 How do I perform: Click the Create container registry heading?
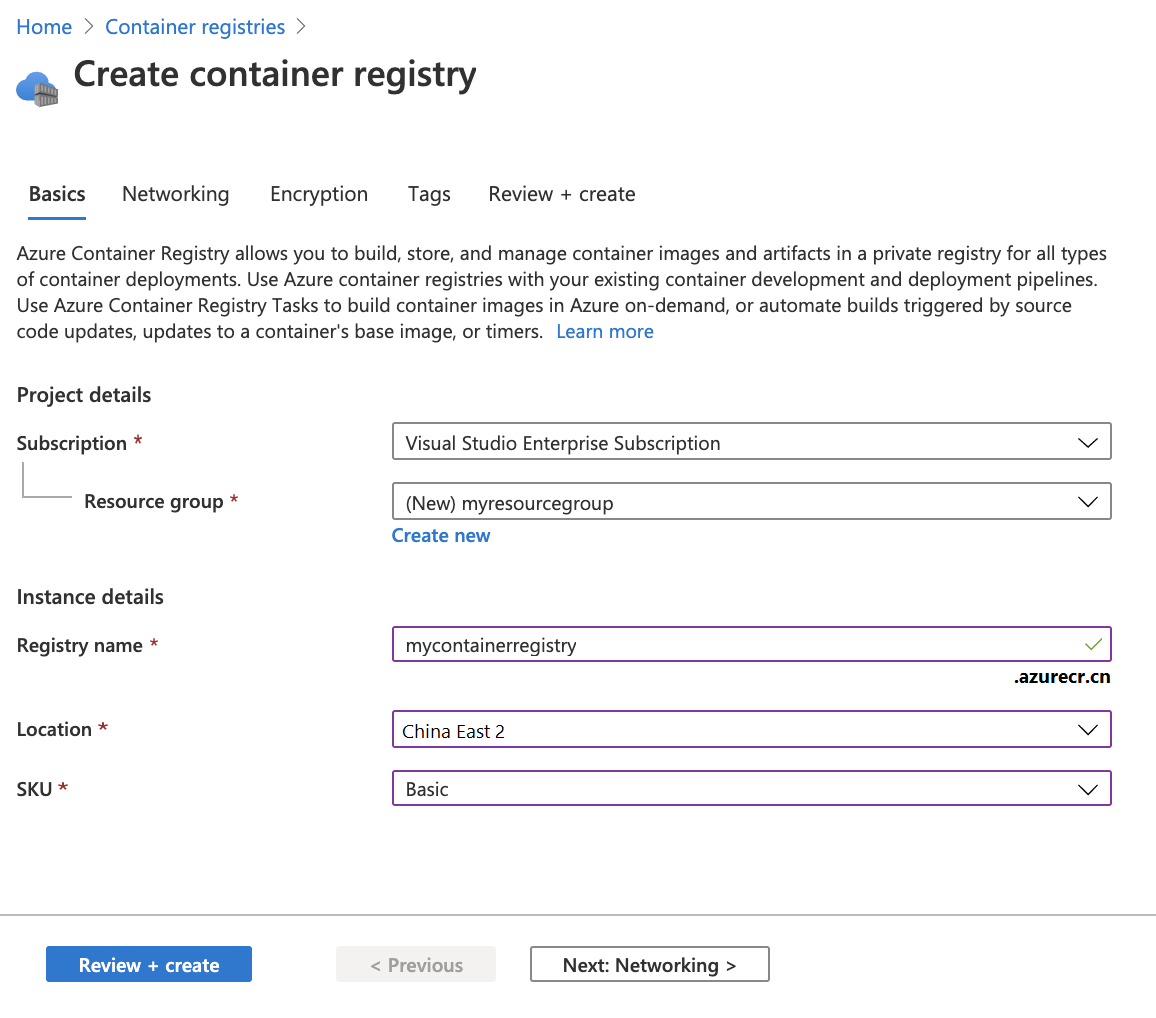tap(275, 74)
